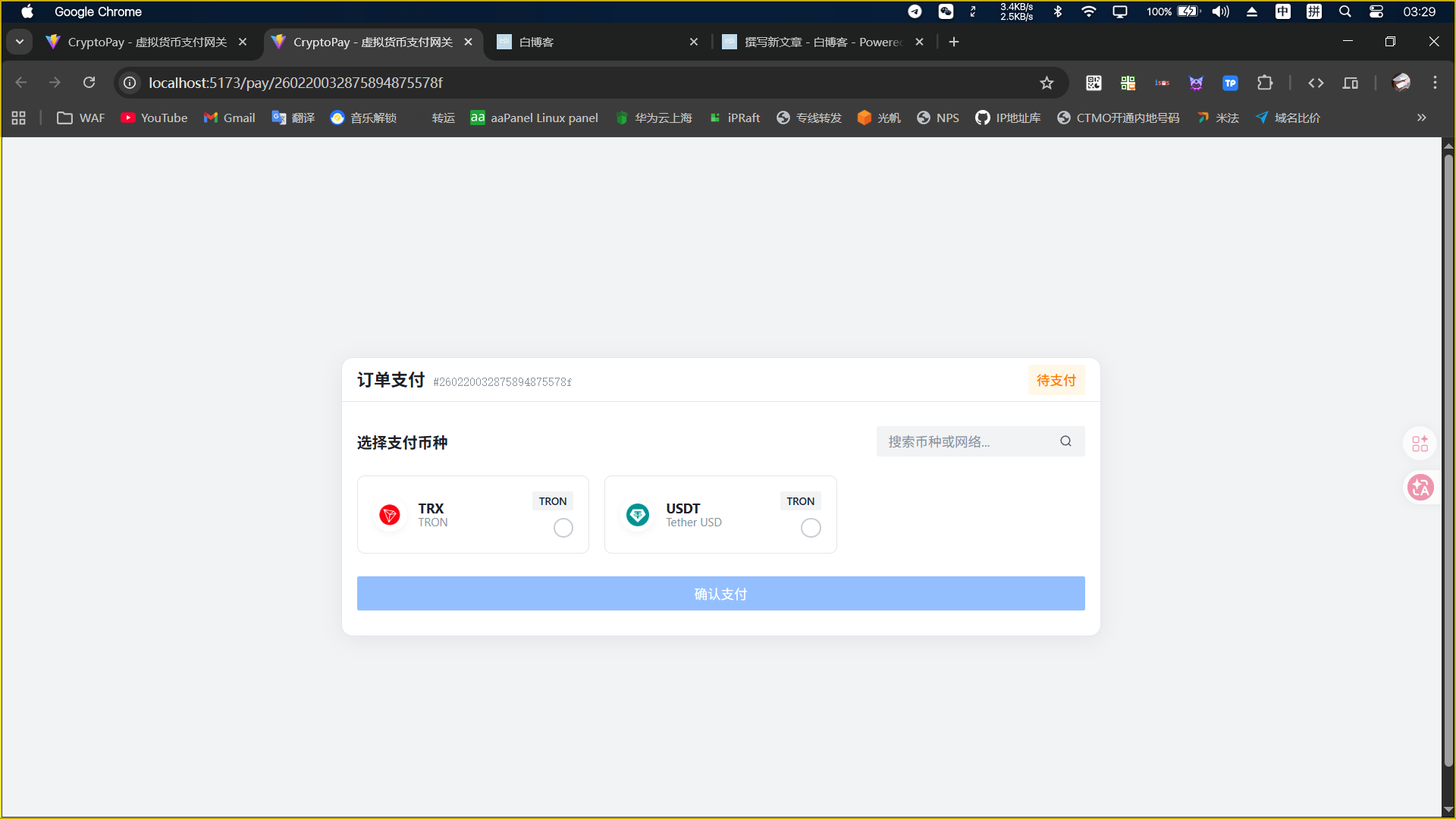Image resolution: width=1456 pixels, height=819 pixels.
Task: Open the pink translate floating icon
Action: click(1420, 488)
